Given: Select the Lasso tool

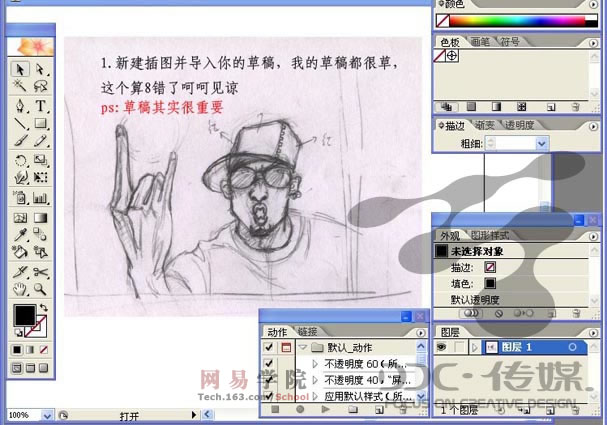Looking at the screenshot, I should [40, 86].
